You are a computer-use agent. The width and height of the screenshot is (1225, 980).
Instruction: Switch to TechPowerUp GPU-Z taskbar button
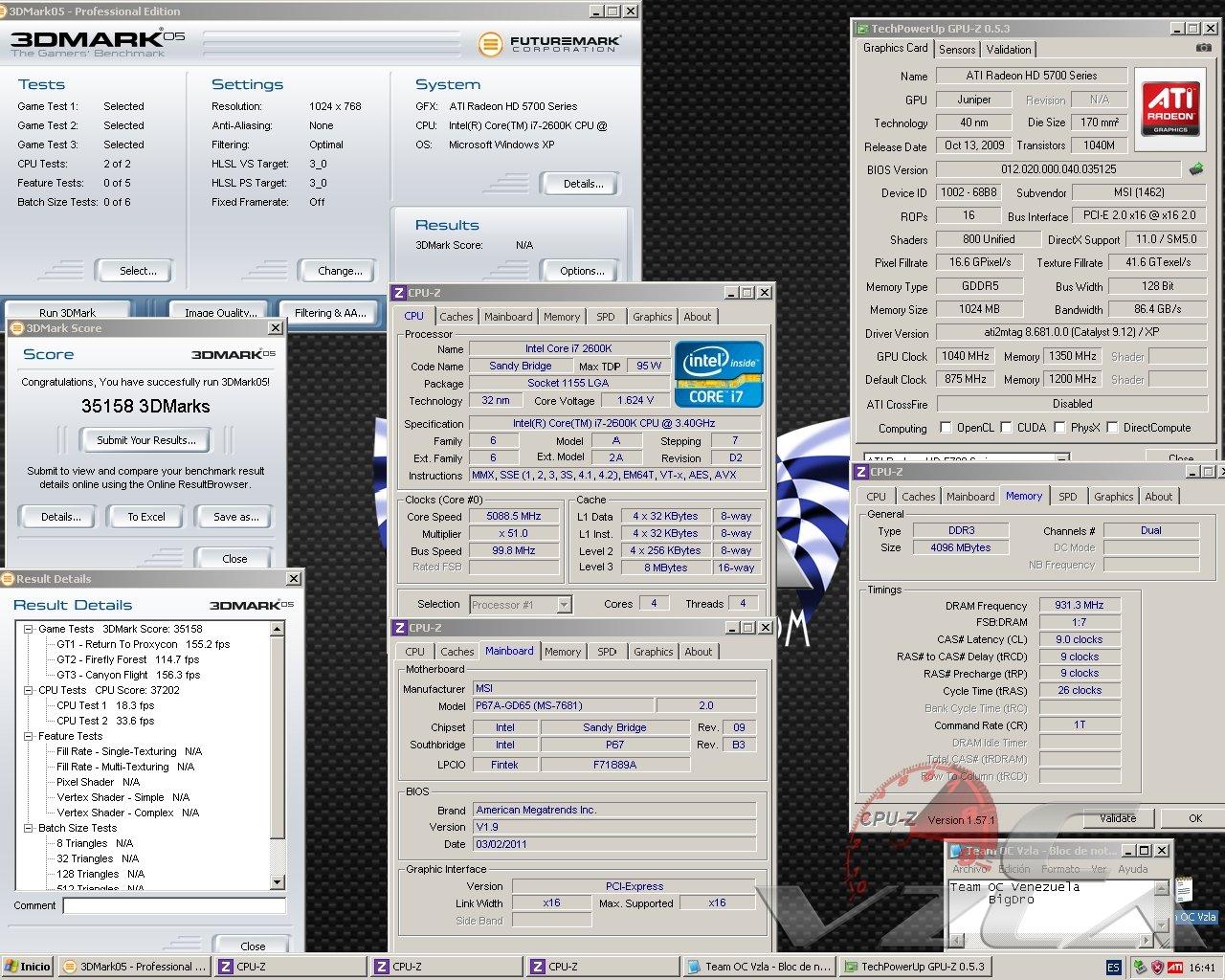(914, 967)
